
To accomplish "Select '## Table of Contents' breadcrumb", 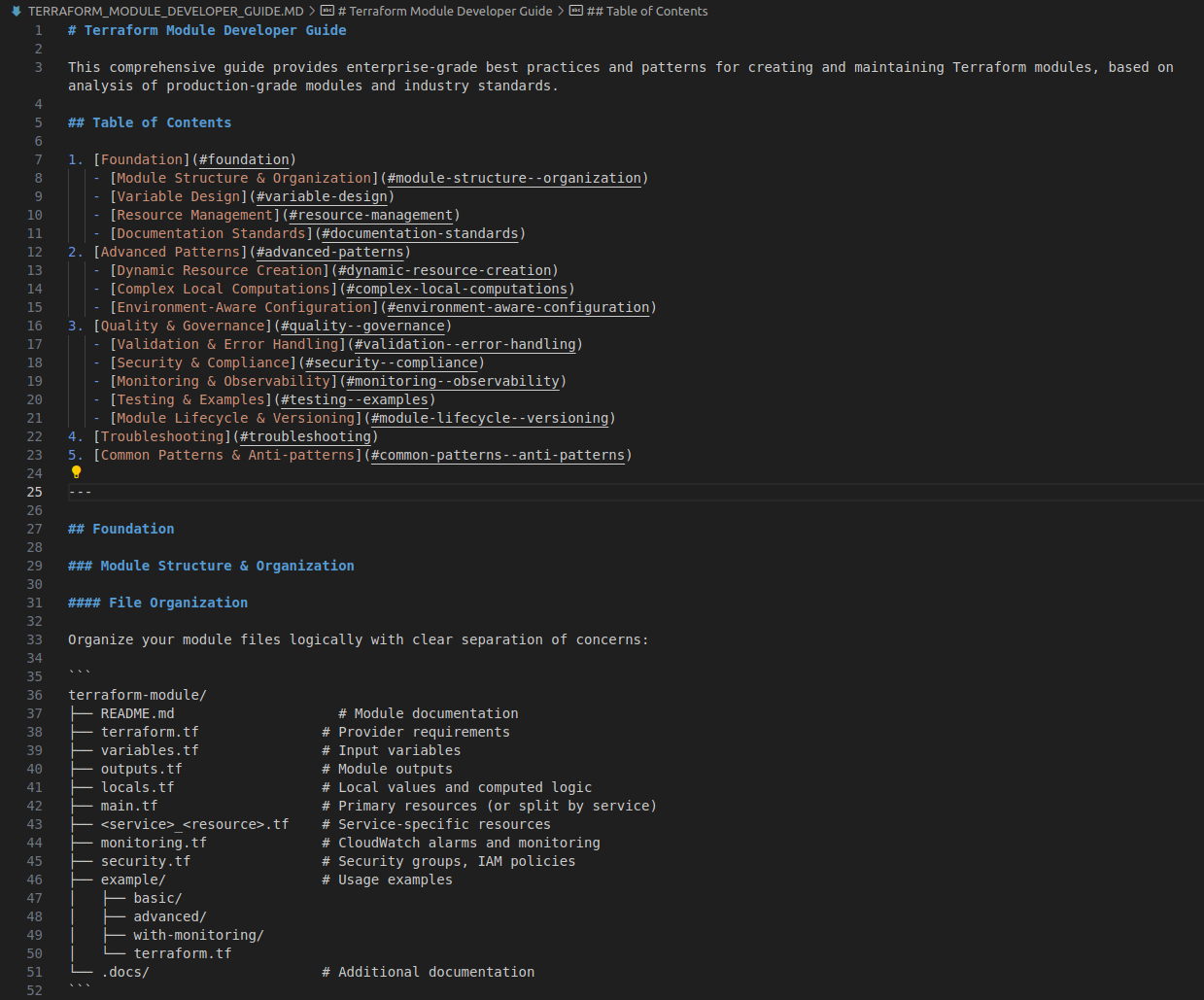I will (x=647, y=11).
